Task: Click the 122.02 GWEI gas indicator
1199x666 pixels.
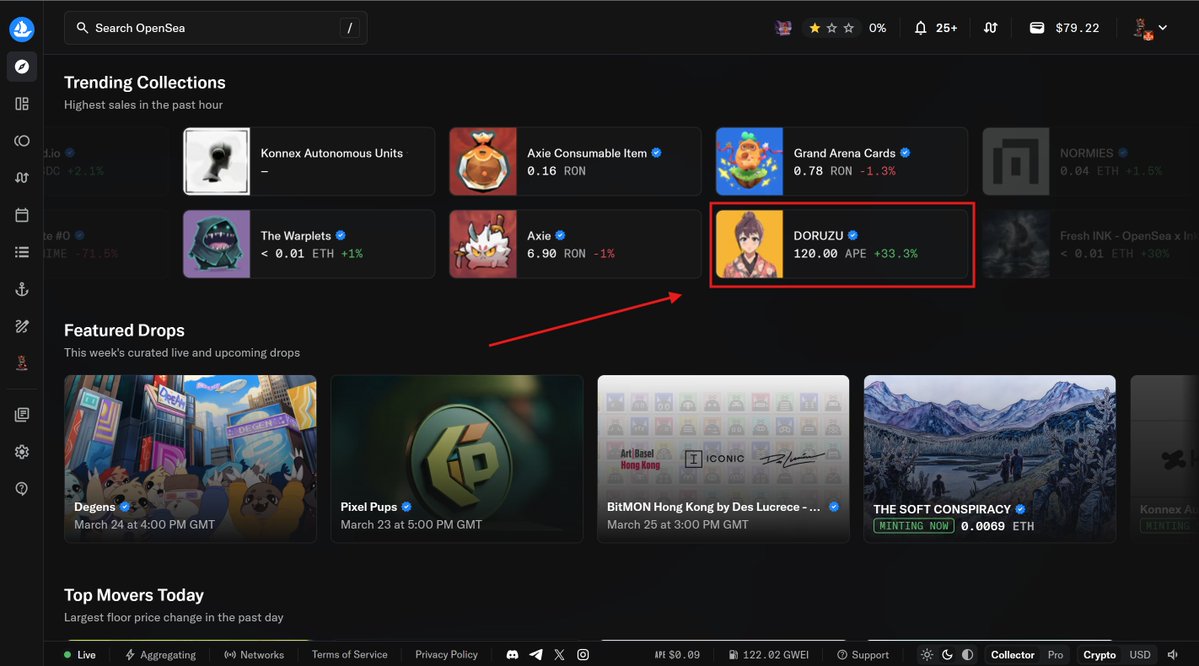Action: [768, 655]
